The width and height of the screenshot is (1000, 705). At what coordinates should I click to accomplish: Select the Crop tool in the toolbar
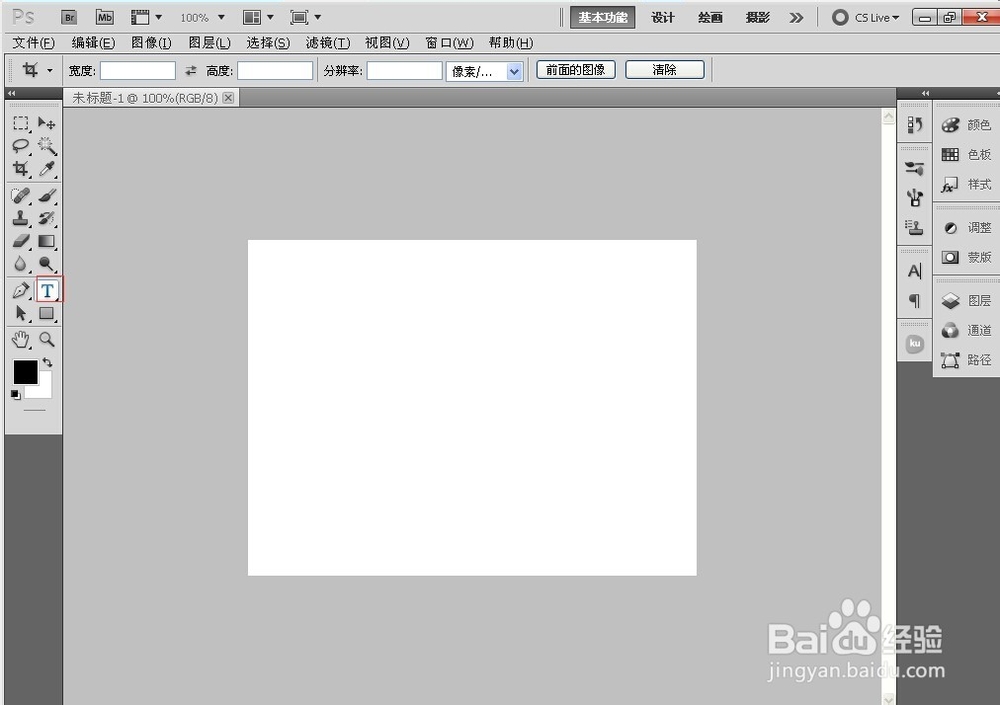click(x=20, y=168)
